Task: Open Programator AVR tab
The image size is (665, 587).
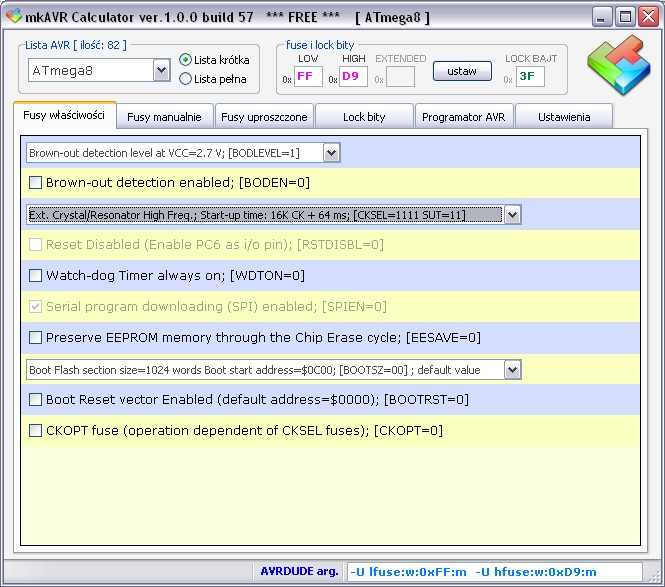Action: (x=464, y=117)
